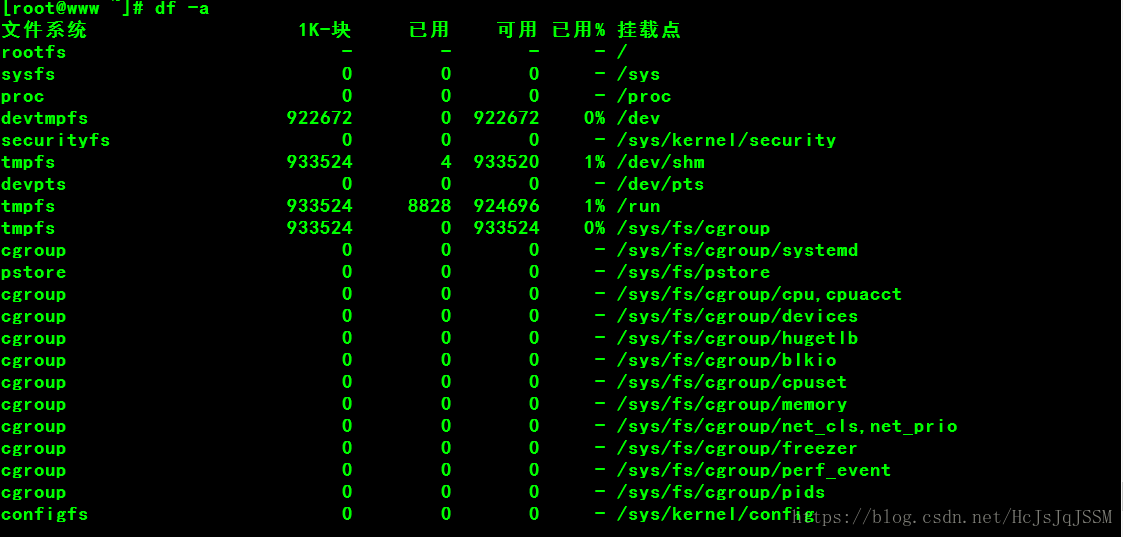Select the filesystem name "sysfs"
This screenshot has height=537, width=1123.
(x=29, y=74)
